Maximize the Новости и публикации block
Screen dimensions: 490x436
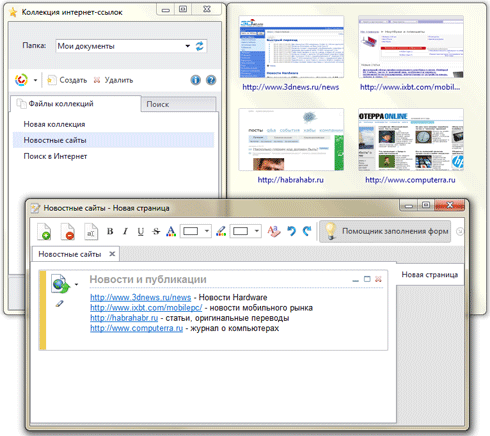367,279
